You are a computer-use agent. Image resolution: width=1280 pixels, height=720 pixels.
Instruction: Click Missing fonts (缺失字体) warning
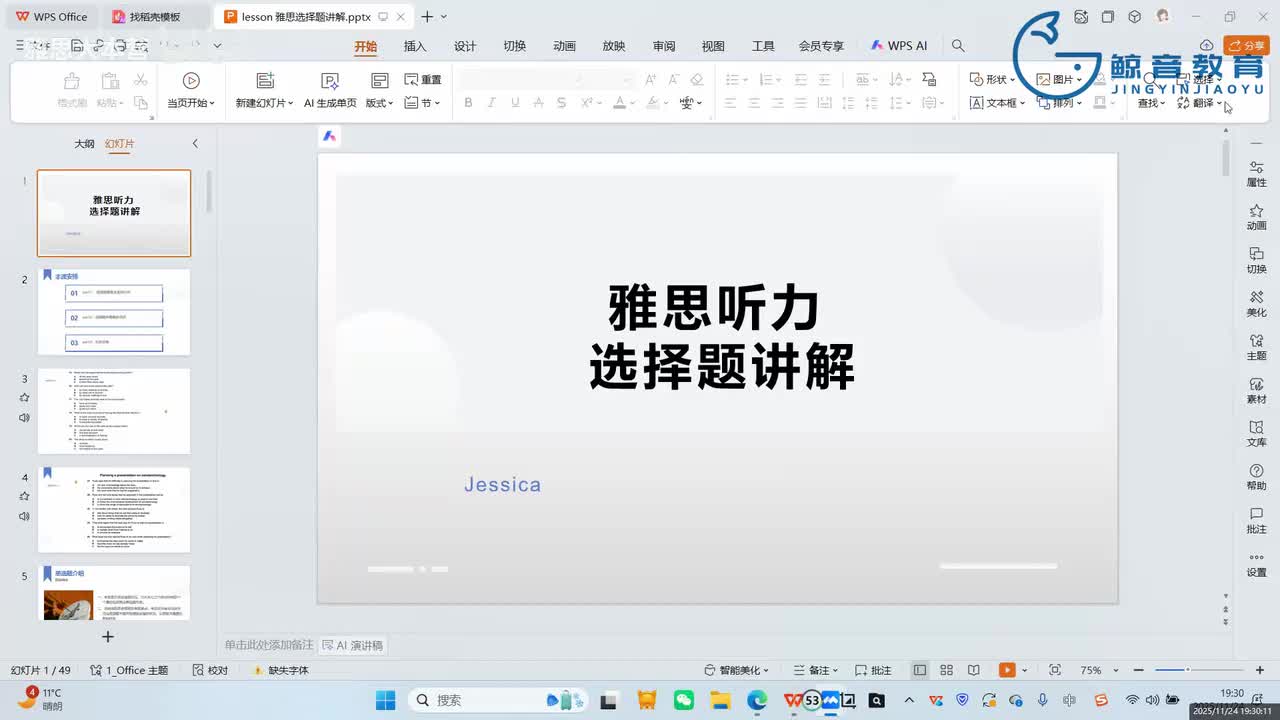point(281,671)
